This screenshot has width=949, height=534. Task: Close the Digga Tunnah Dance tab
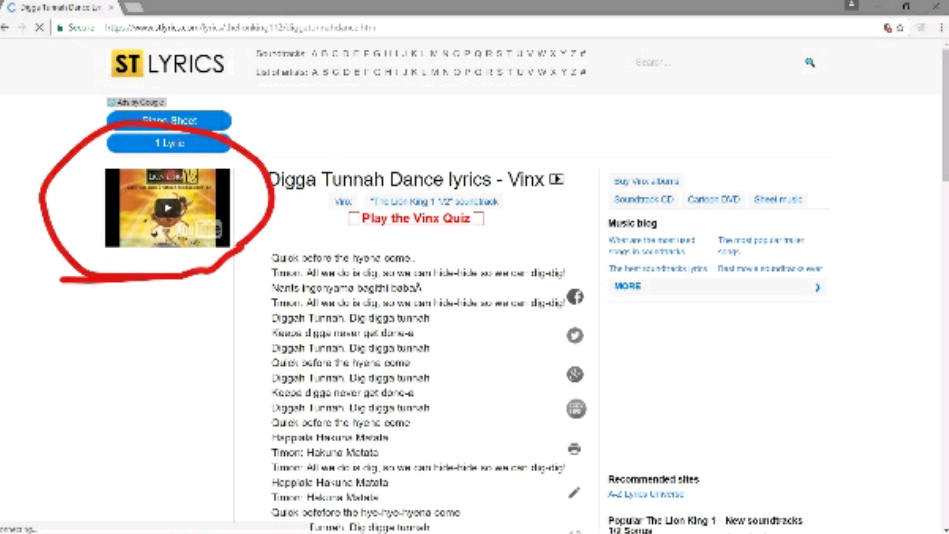(111, 7)
